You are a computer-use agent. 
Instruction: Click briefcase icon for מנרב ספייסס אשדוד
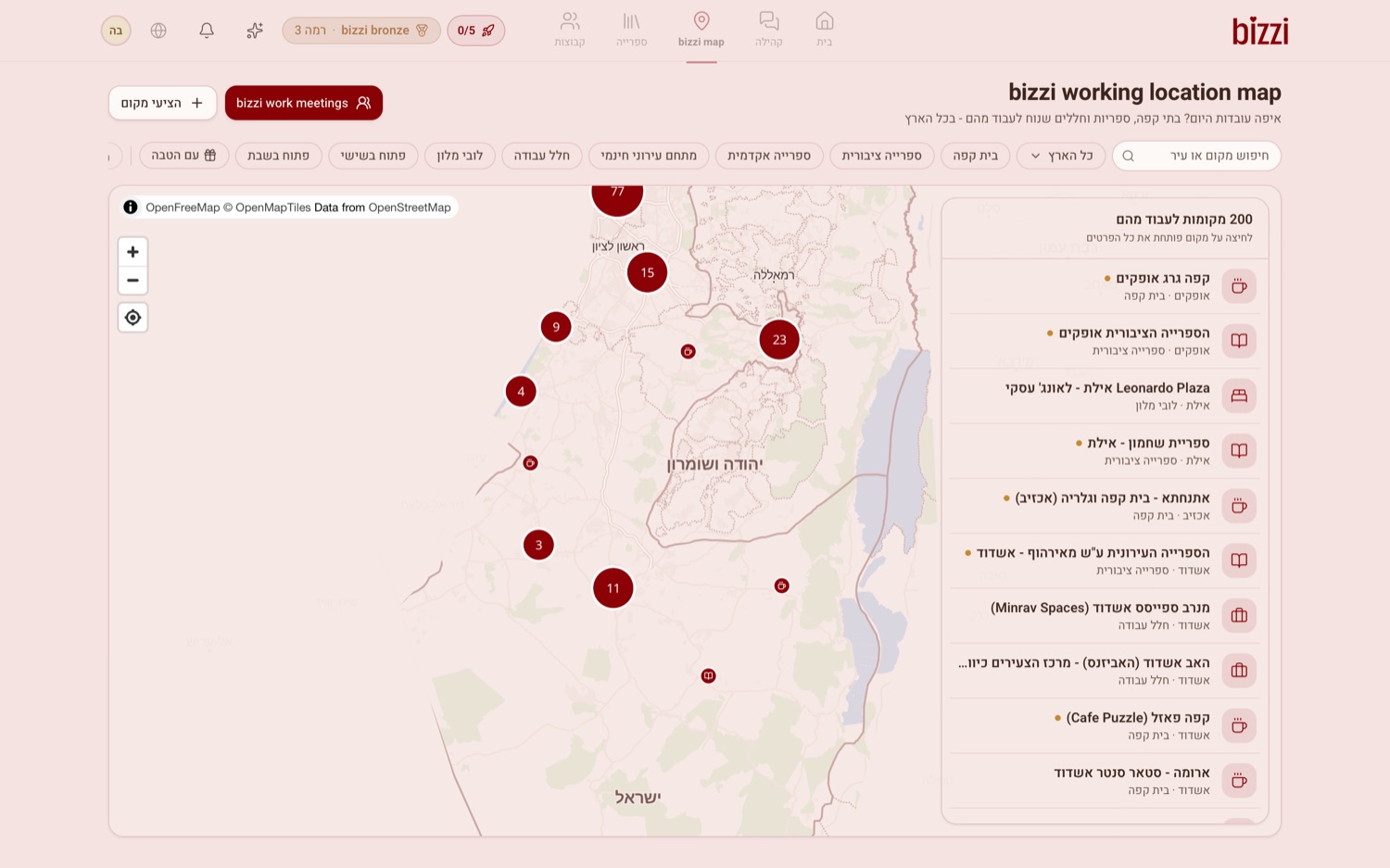tap(1239, 615)
